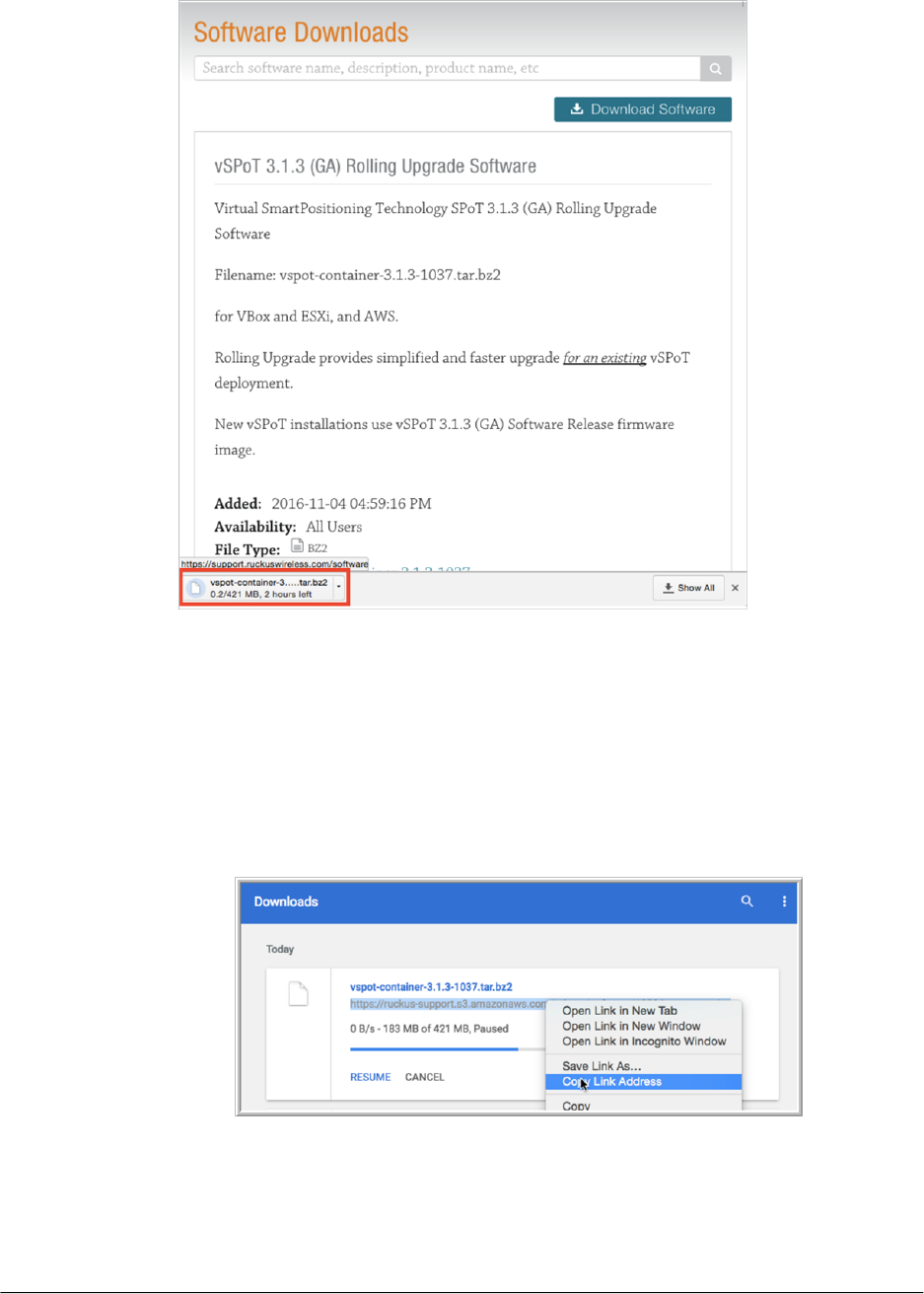924x1294 pixels.
Task: Click the Filename: vspot-container-3.1.3-1037.tar.bz2 text
Action: coord(358,275)
